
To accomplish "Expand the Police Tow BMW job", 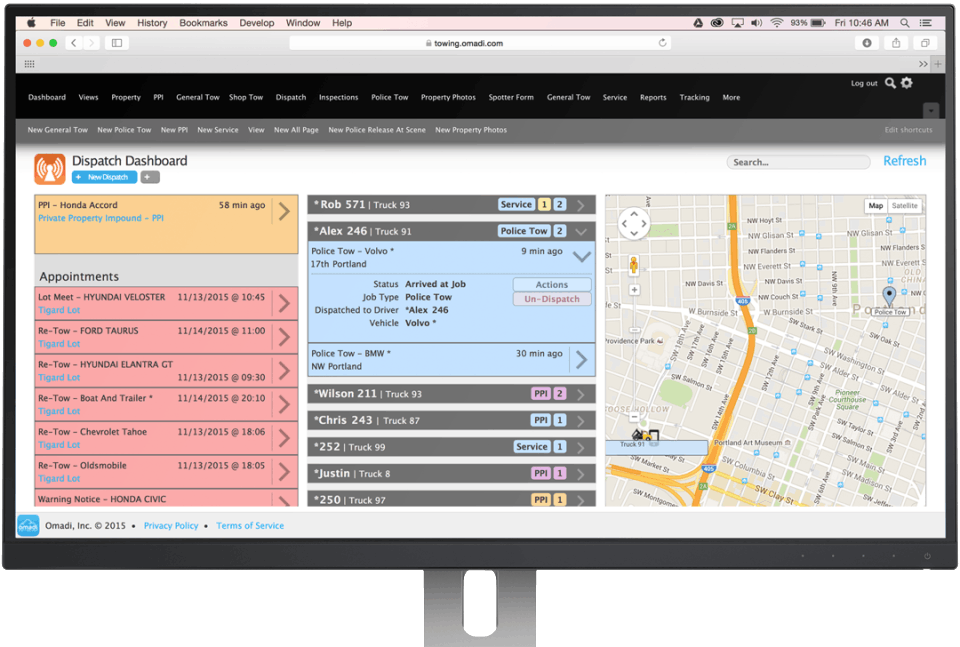I will coord(581,359).
